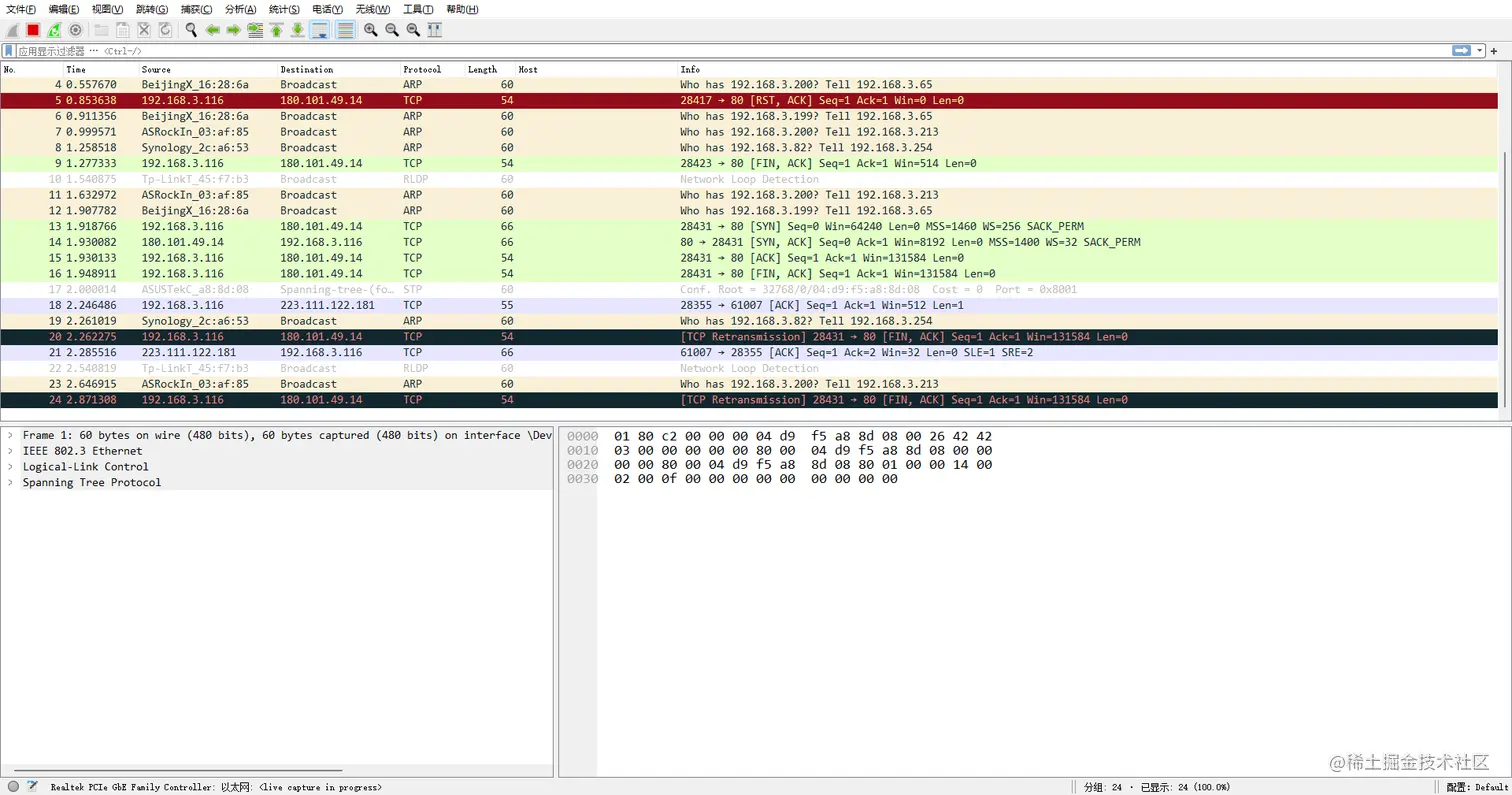Open the 编辑(E) menu
The height and width of the screenshot is (795, 1512).
(64, 9)
